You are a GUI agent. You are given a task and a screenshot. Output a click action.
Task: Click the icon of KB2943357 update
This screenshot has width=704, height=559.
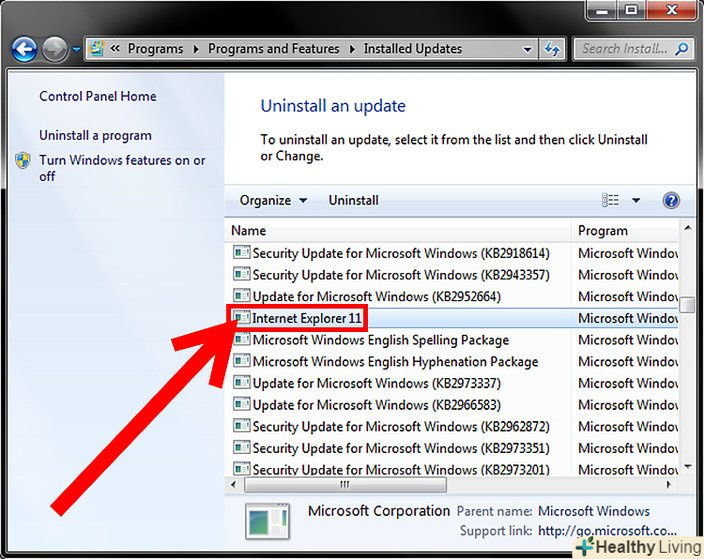(242, 274)
